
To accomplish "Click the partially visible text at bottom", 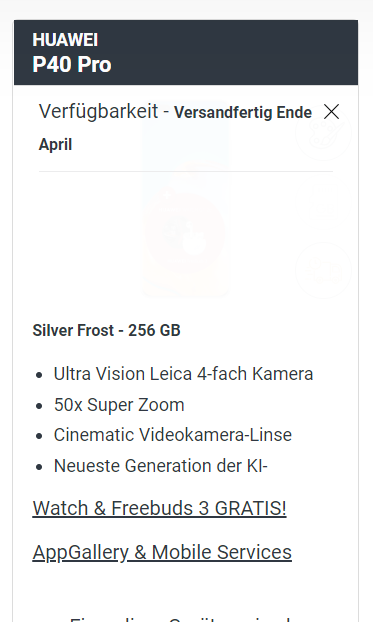I will coord(181,618).
